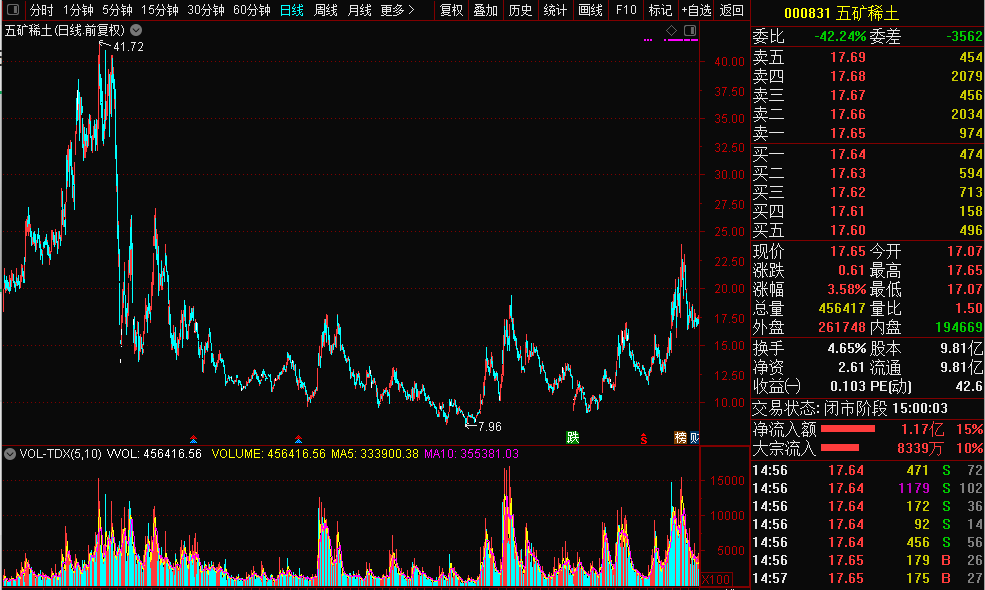Click the 复权 adjustment button
Viewport: 985px width, 590px height.
(451, 10)
